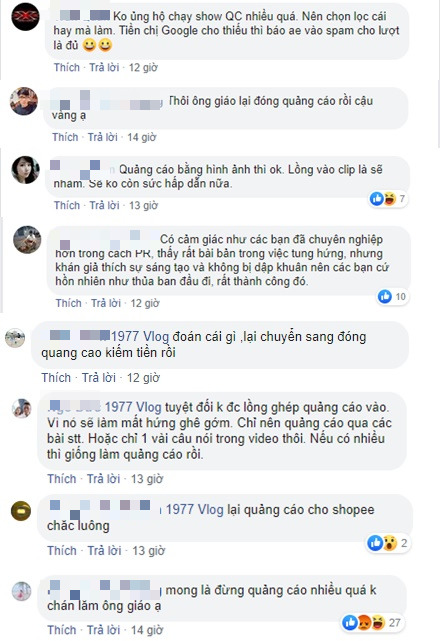Like the 'mong là đừng quảng cáo' comment
Viewport: 440px width, 641px height.
(62, 630)
